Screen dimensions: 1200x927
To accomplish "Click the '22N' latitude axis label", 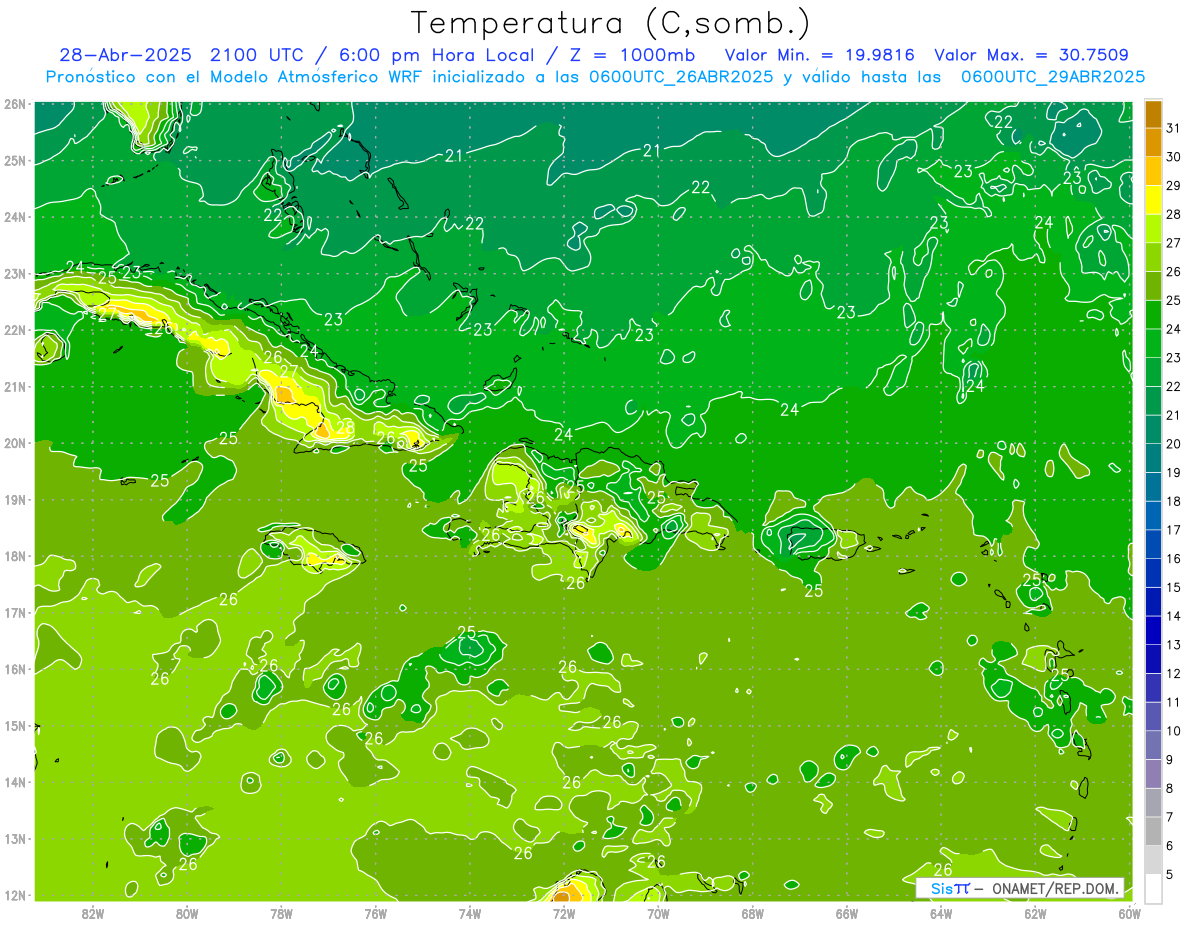I will [16, 330].
